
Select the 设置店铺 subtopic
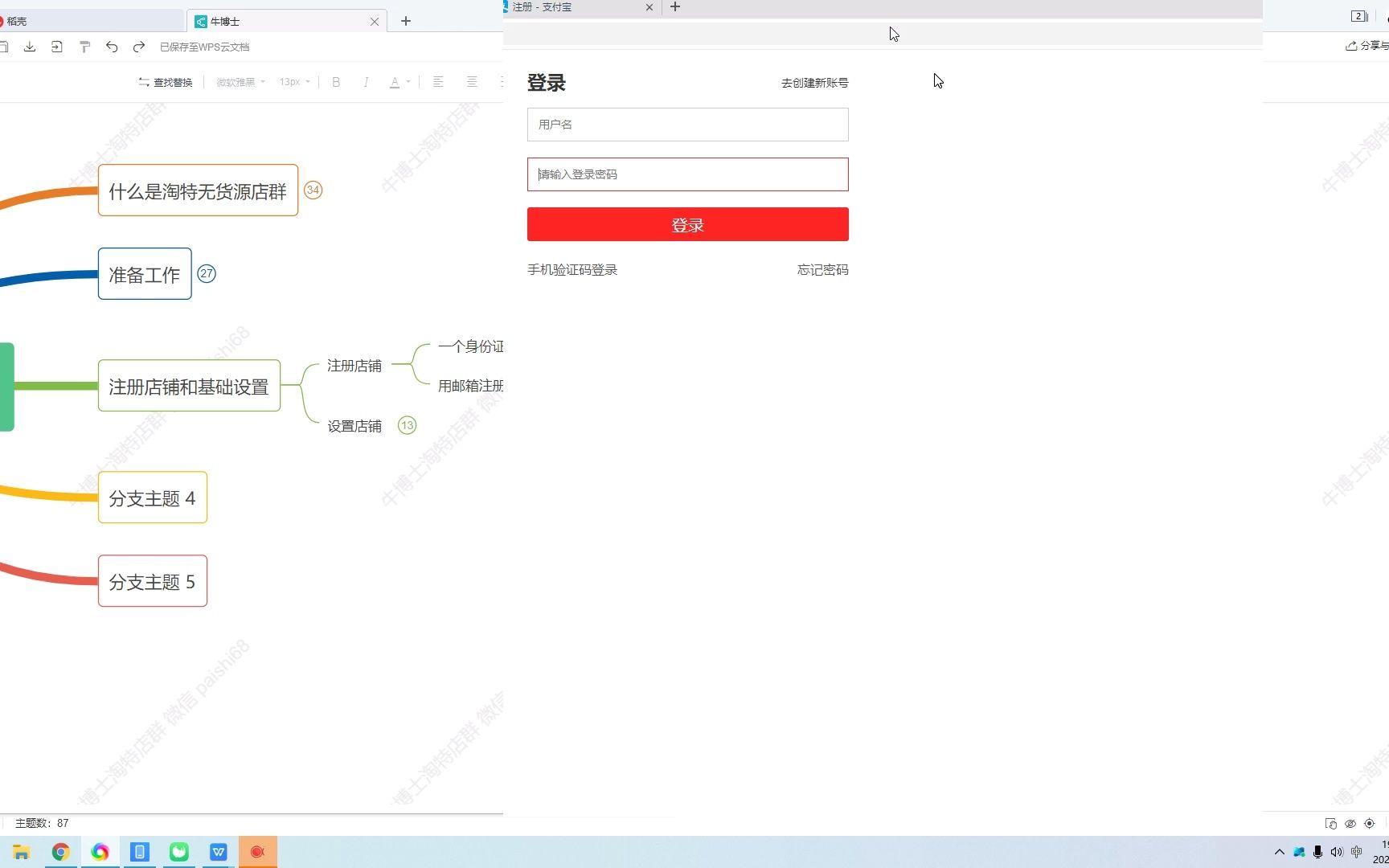coord(354,426)
